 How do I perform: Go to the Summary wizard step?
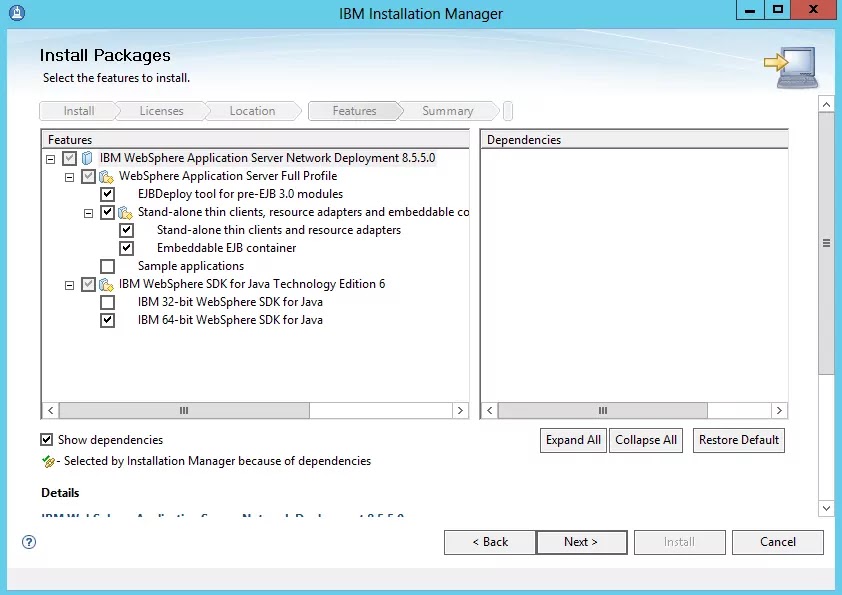(x=448, y=111)
